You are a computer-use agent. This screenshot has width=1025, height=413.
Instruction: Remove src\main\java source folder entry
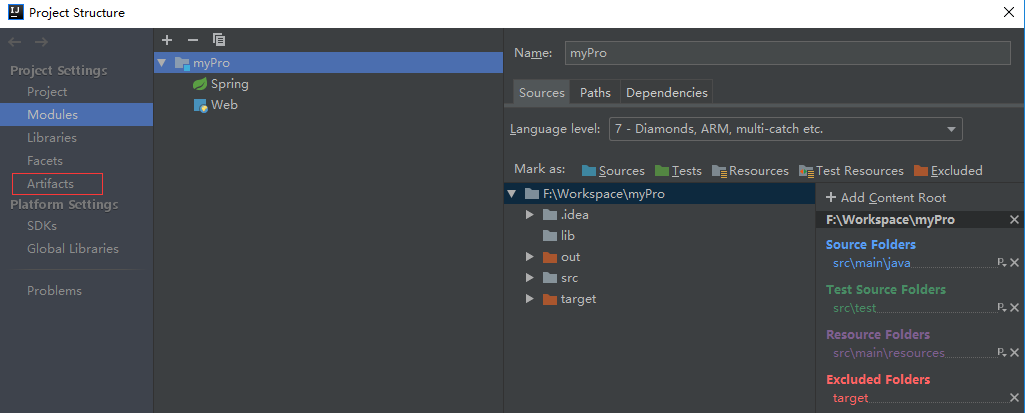coord(1015,263)
